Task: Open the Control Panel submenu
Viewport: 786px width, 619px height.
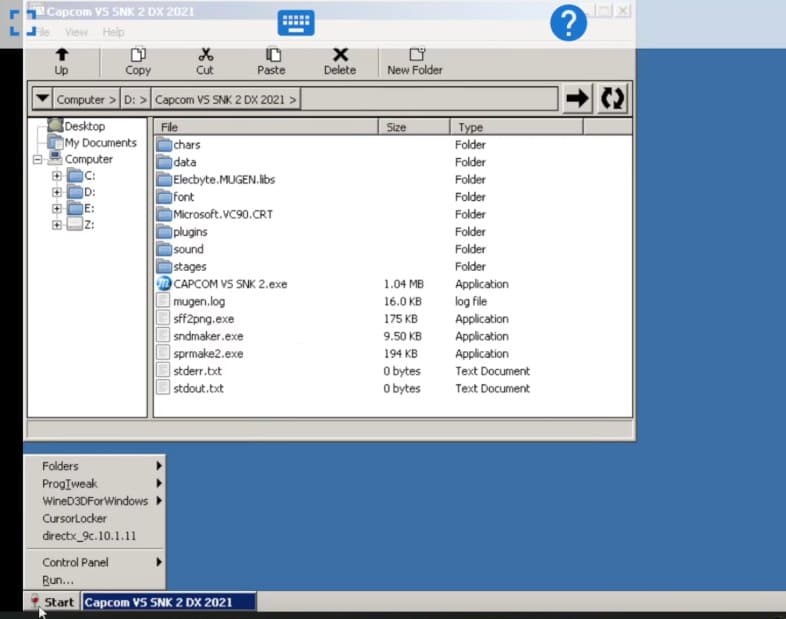Action: click(95, 562)
